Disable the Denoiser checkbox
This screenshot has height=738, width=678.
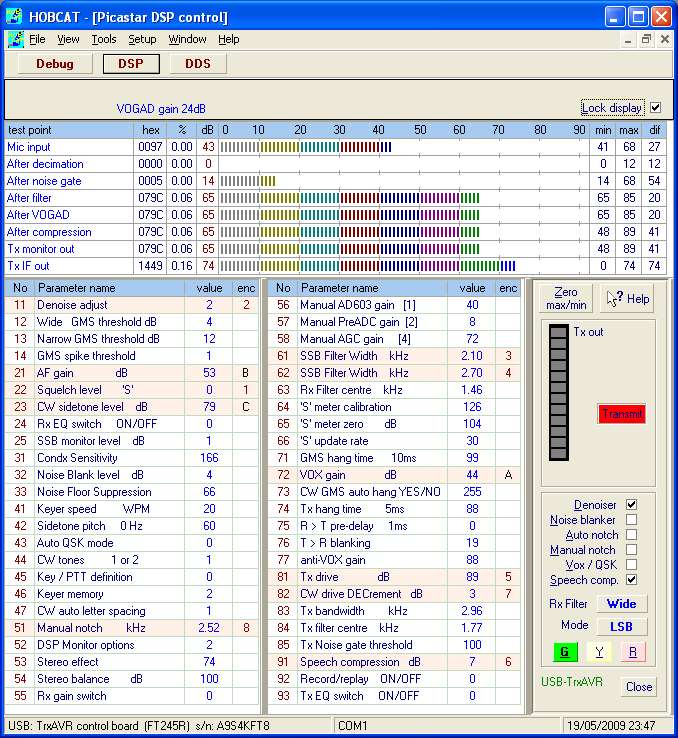point(631,505)
